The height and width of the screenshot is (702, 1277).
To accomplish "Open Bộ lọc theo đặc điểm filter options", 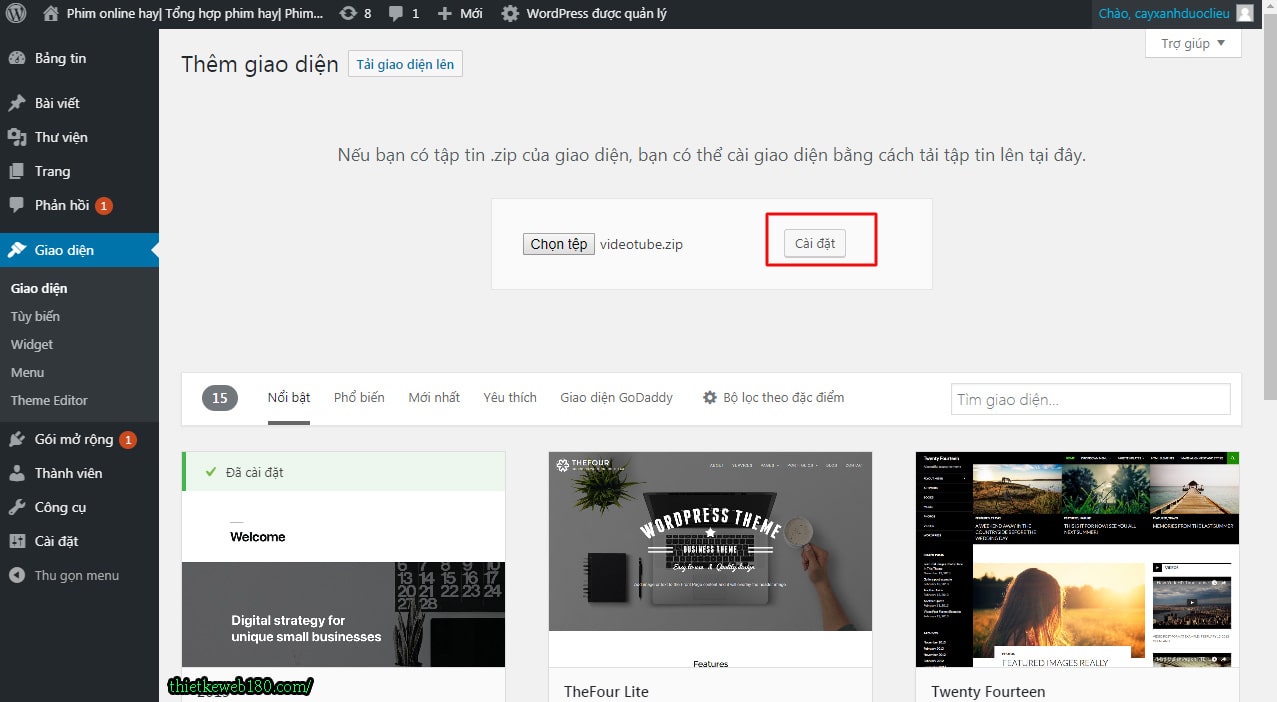I will 779,397.
